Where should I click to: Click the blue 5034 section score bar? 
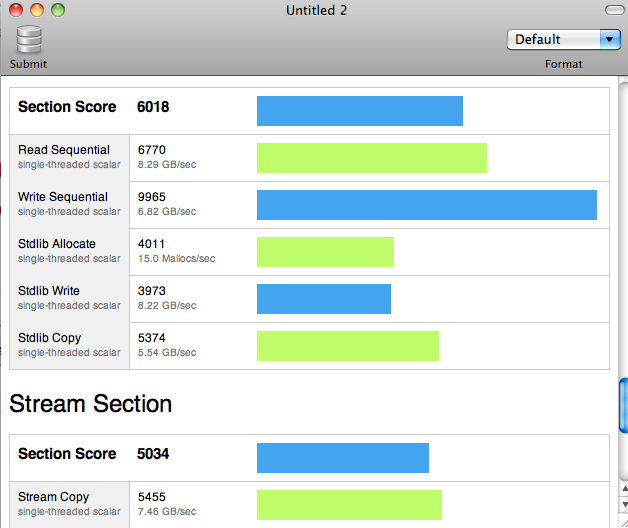click(x=343, y=458)
